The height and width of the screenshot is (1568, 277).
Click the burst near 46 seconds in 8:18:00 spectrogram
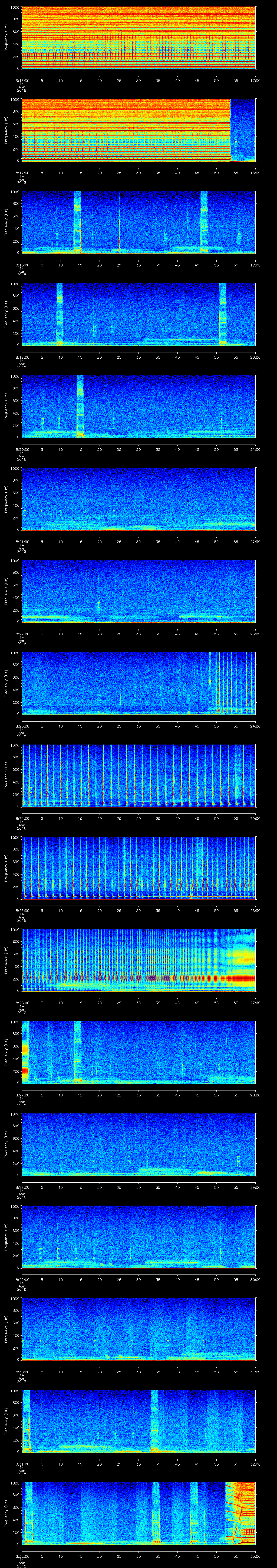(x=204, y=221)
